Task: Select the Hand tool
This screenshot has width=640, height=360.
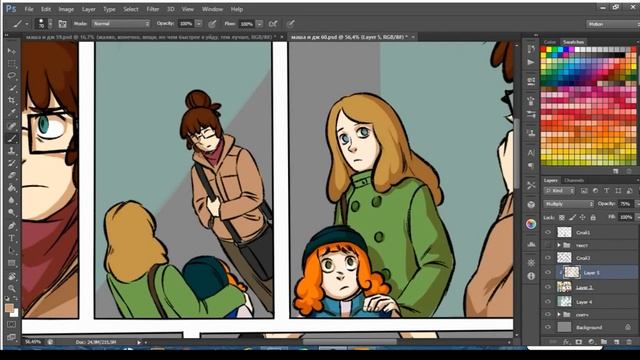Action: 11,276
